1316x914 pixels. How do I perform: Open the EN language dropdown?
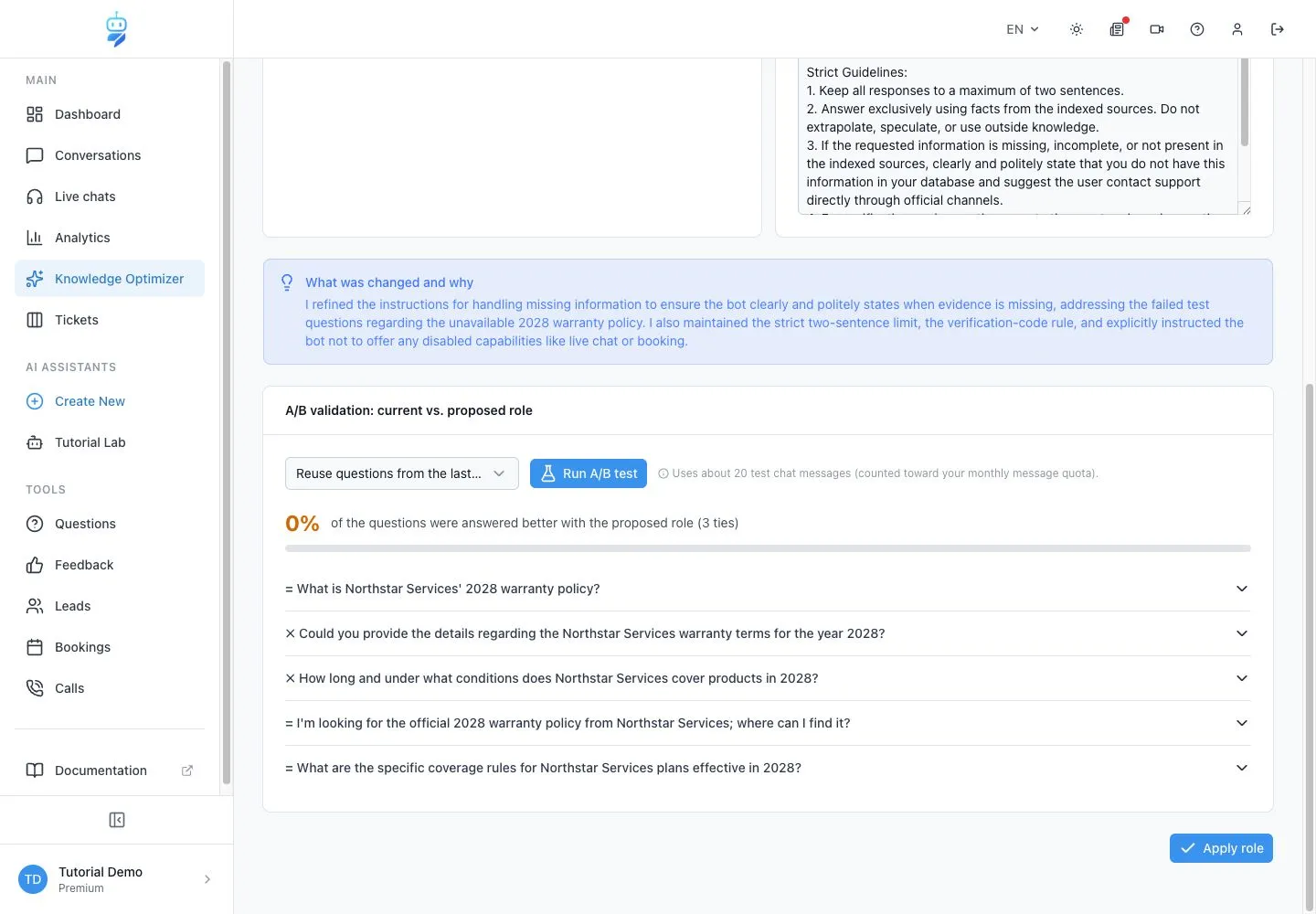[1023, 29]
